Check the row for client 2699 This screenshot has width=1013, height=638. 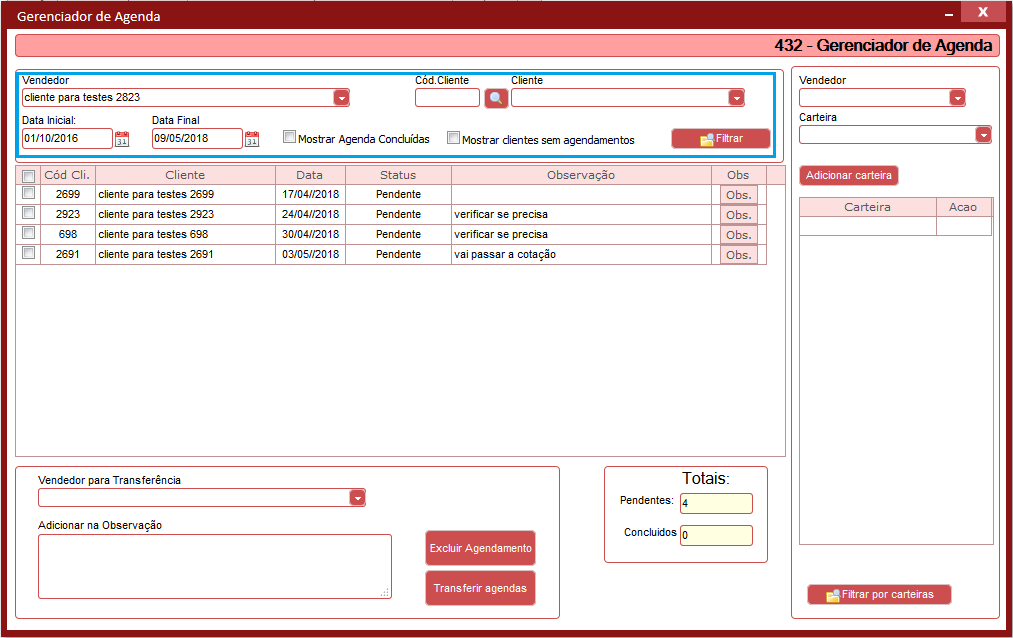coord(28,192)
